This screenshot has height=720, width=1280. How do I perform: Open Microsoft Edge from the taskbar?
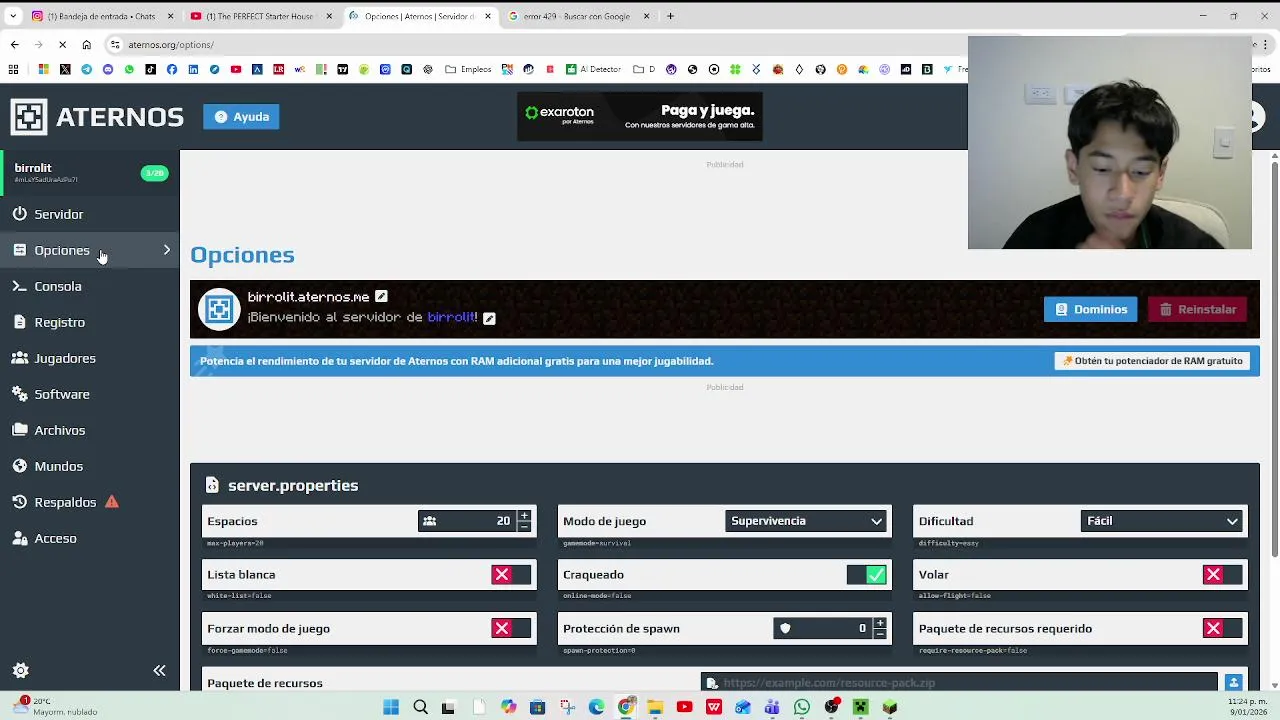[596, 707]
